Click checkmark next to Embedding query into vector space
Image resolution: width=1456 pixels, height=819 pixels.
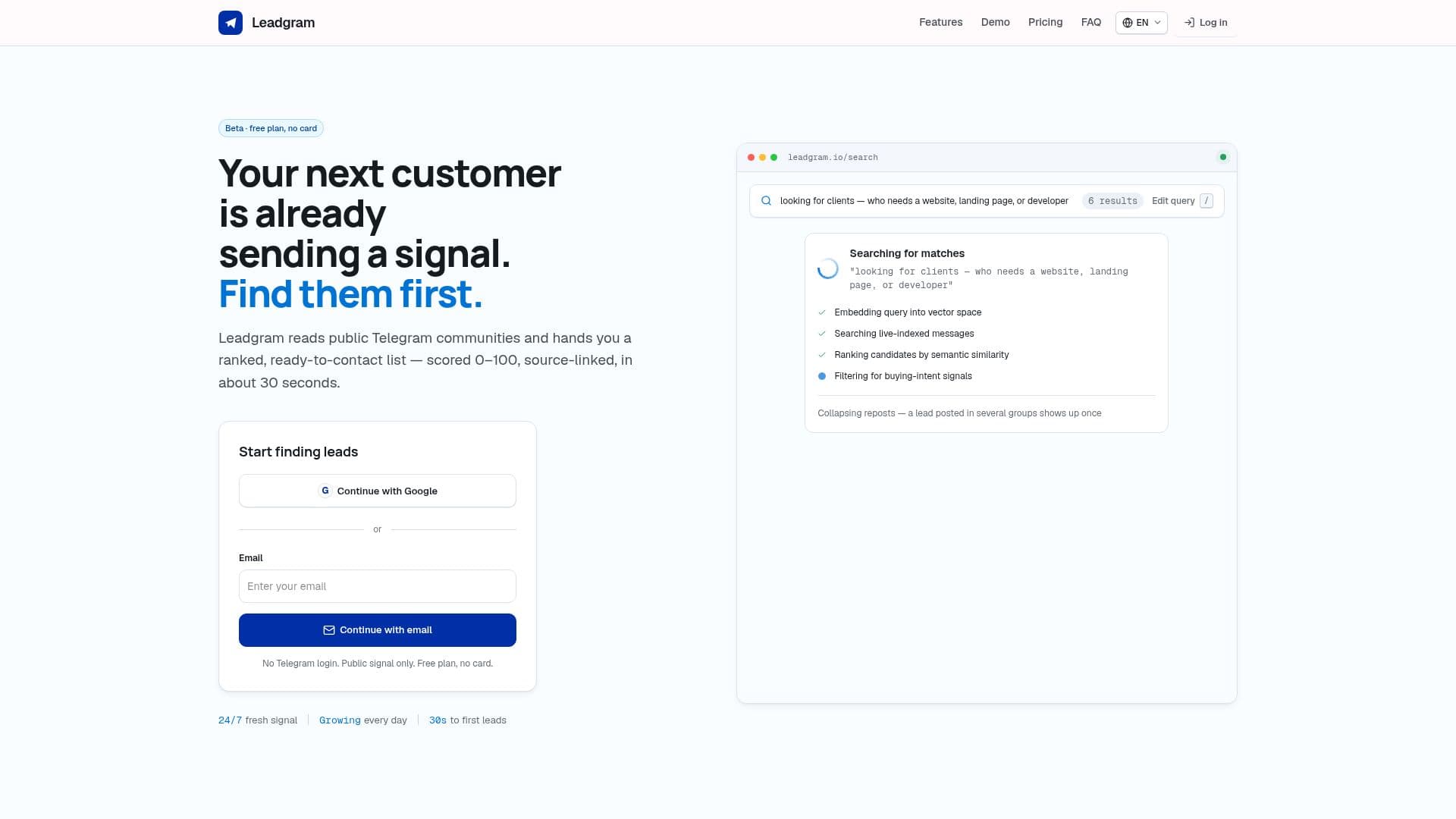click(x=822, y=312)
